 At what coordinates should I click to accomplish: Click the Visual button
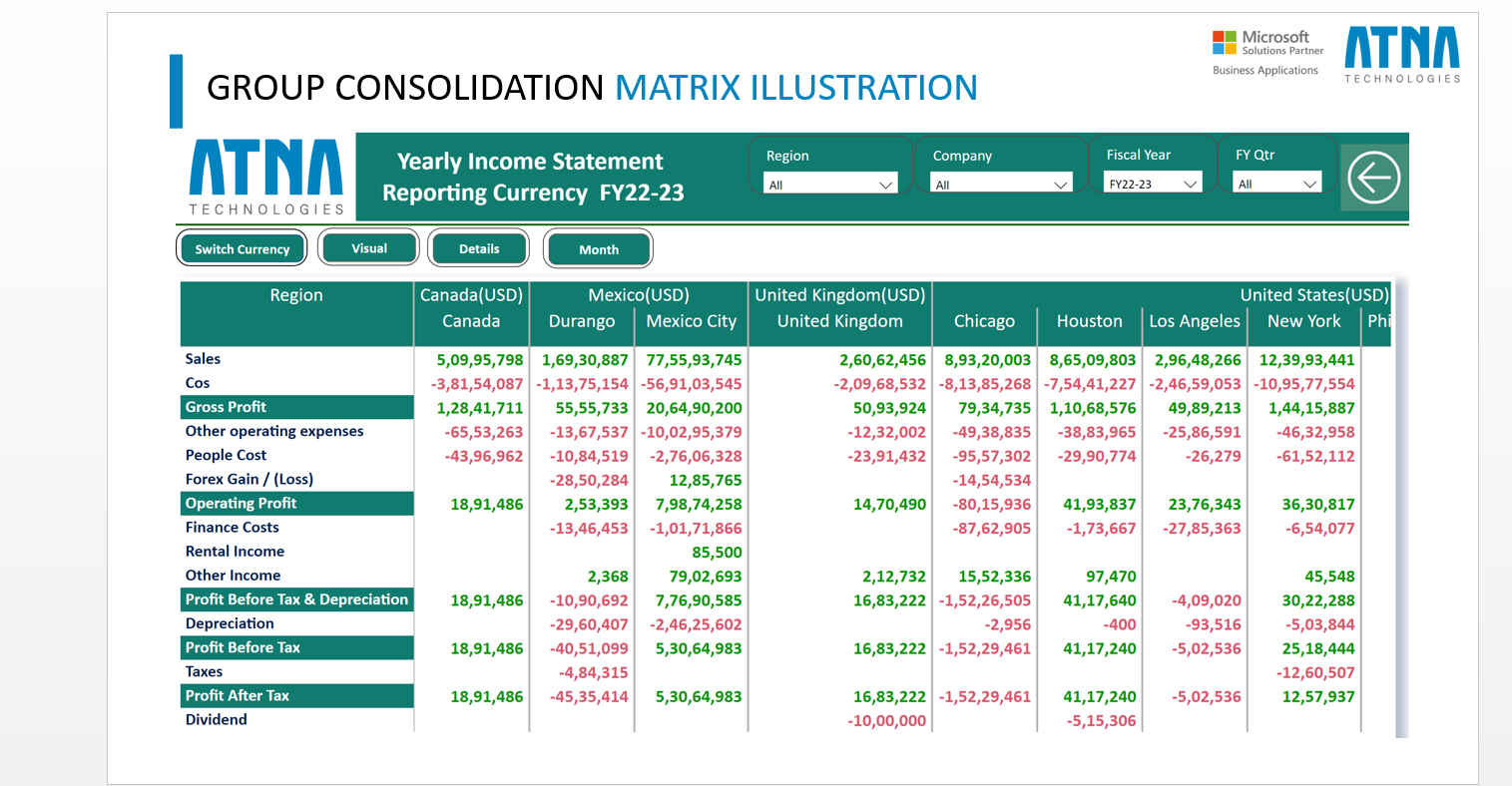(369, 248)
